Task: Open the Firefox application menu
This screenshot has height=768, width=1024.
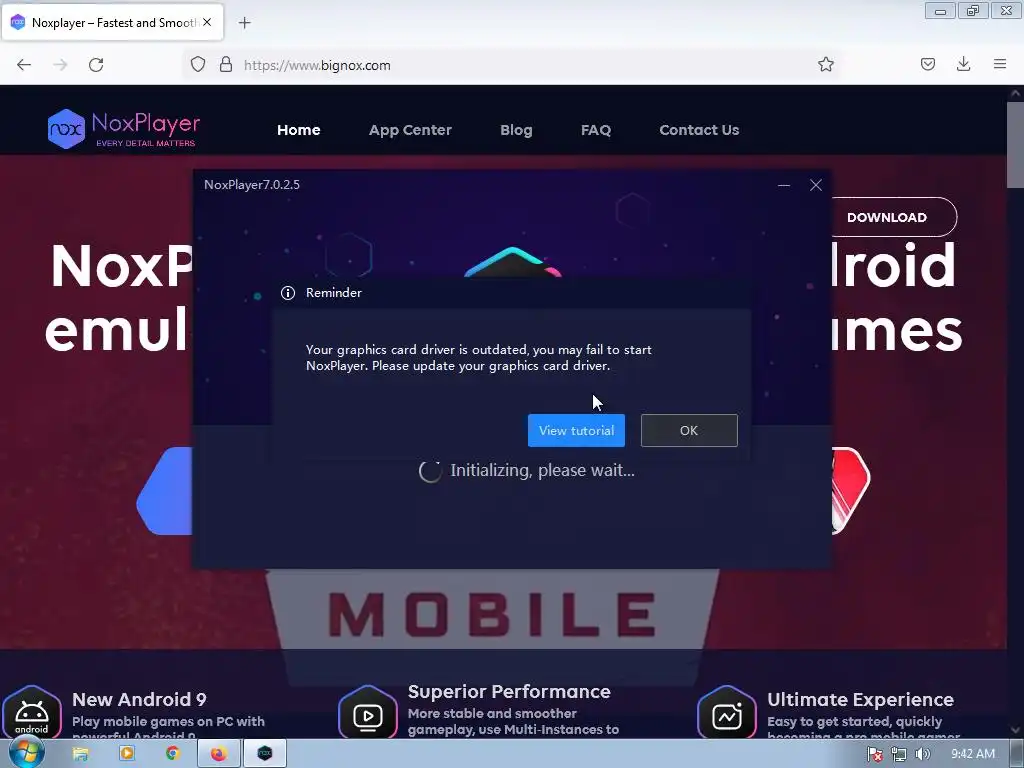Action: tap(1000, 64)
